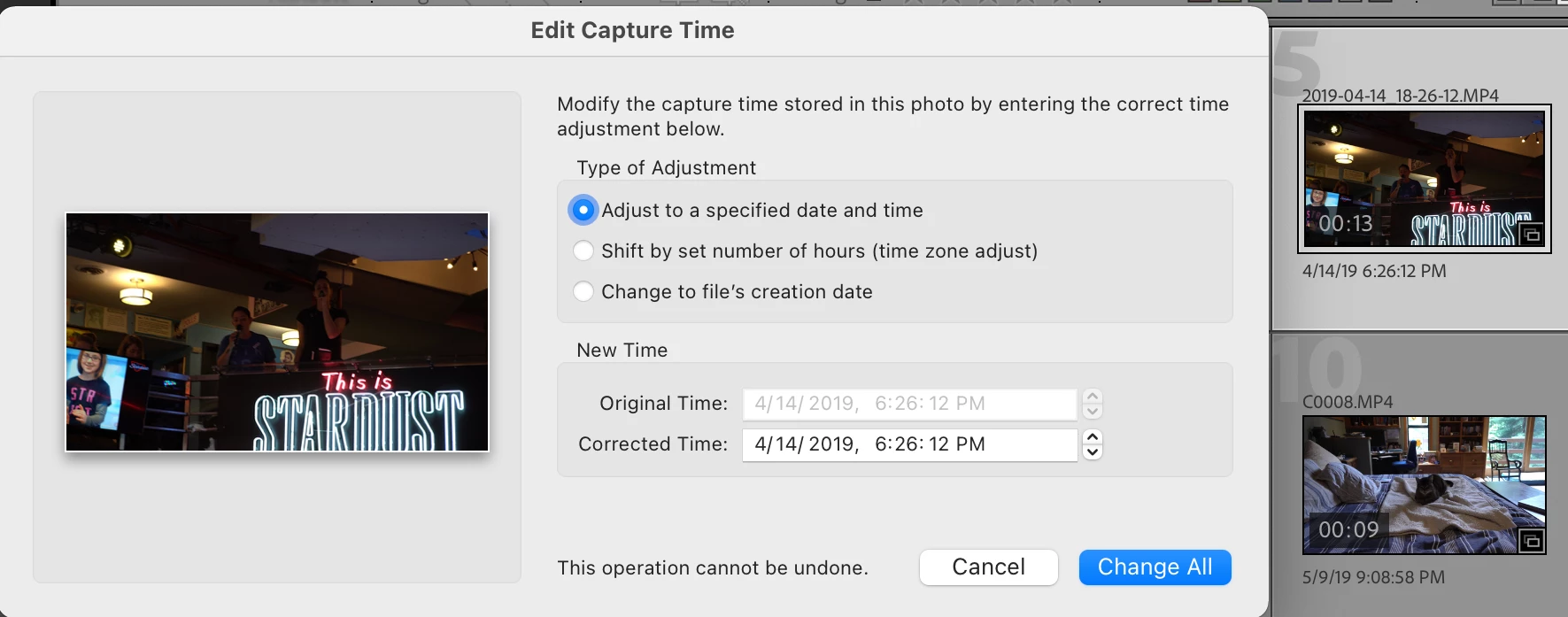The image size is (1568, 617).
Task: Click the 00:09 duration label on C0008.MP4
Action: [1348, 530]
